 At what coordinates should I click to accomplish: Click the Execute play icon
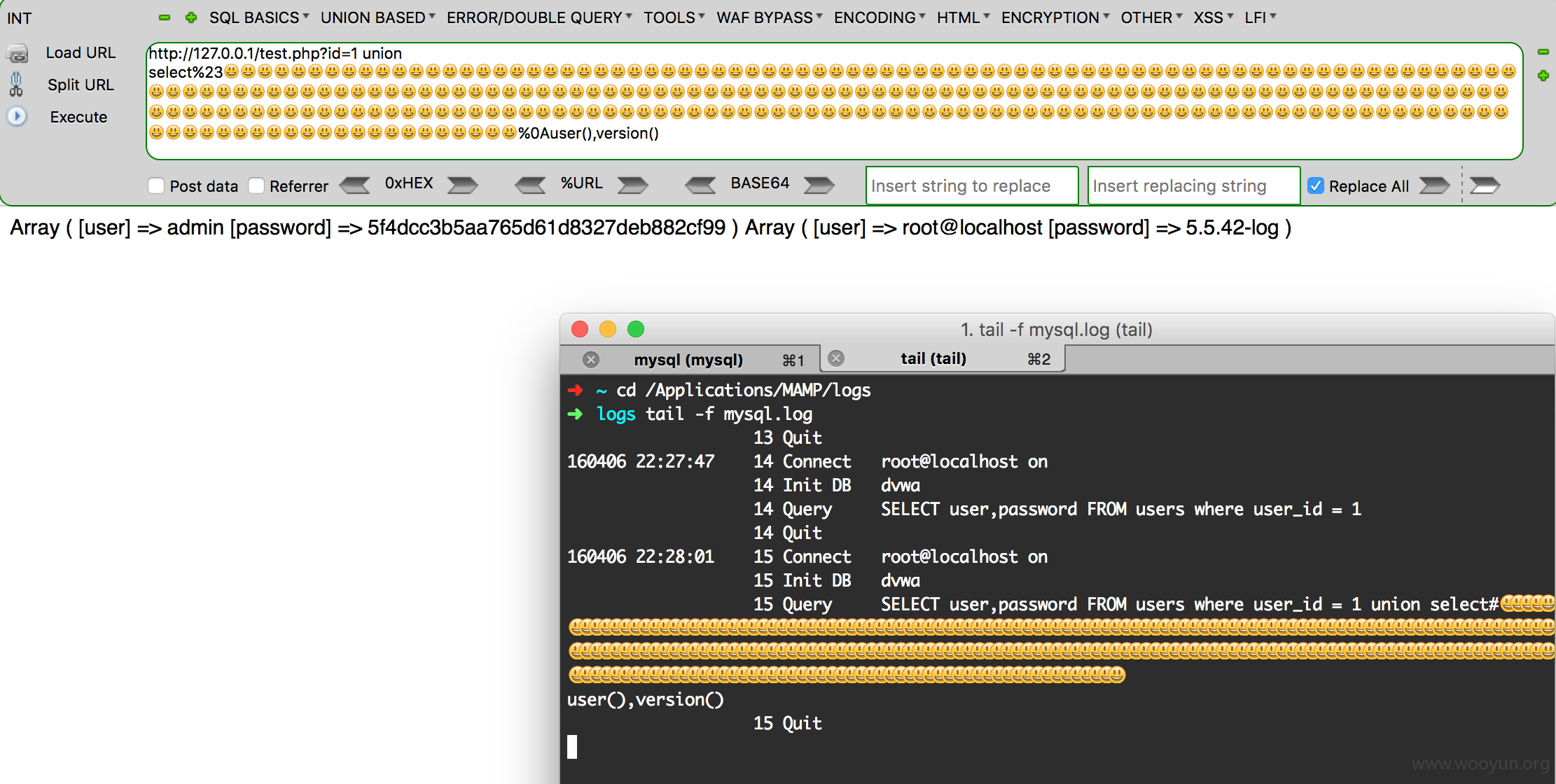(17, 116)
